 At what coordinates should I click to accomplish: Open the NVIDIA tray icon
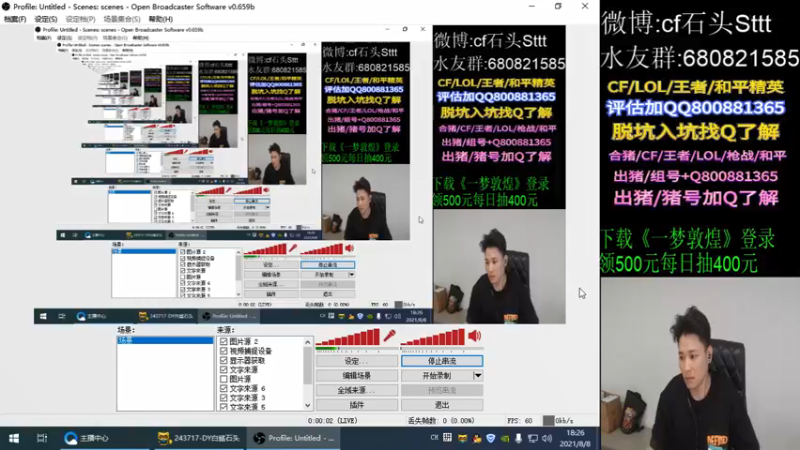click(x=505, y=438)
